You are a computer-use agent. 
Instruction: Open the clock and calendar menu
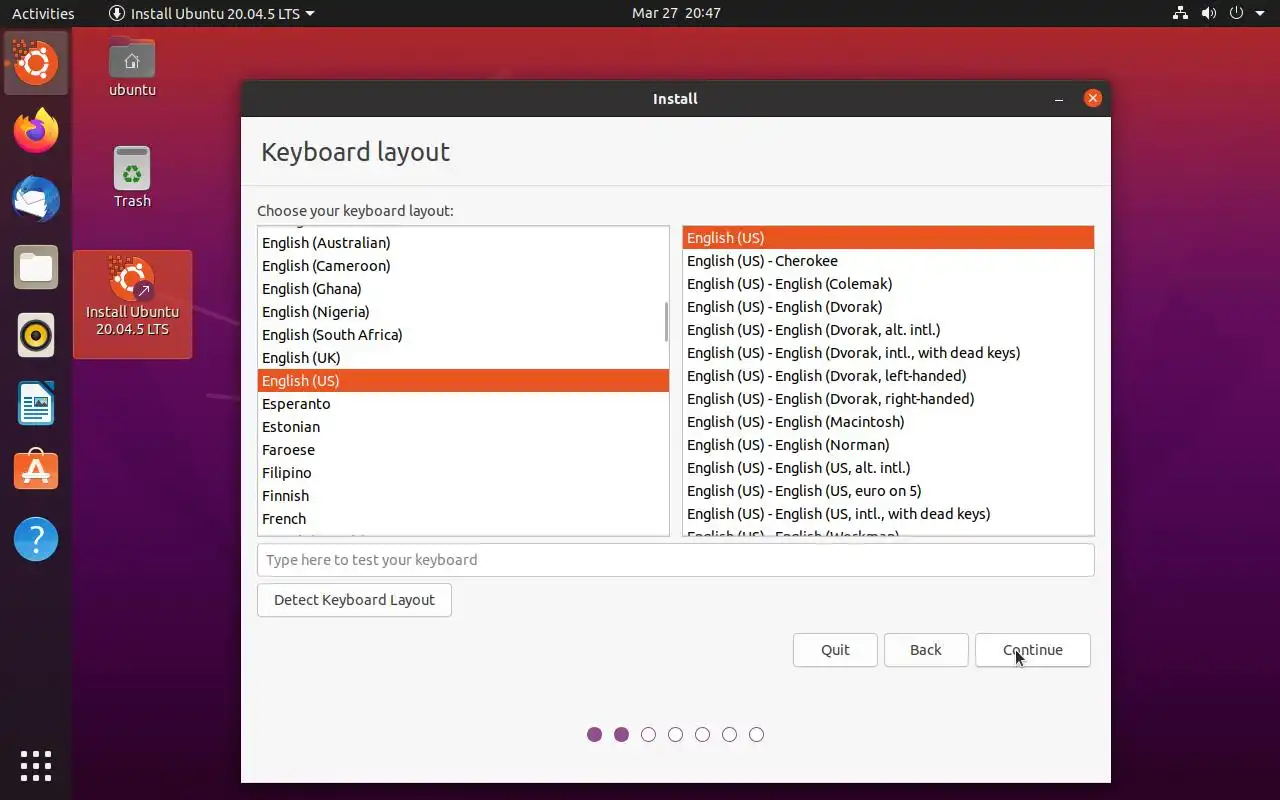[676, 13]
